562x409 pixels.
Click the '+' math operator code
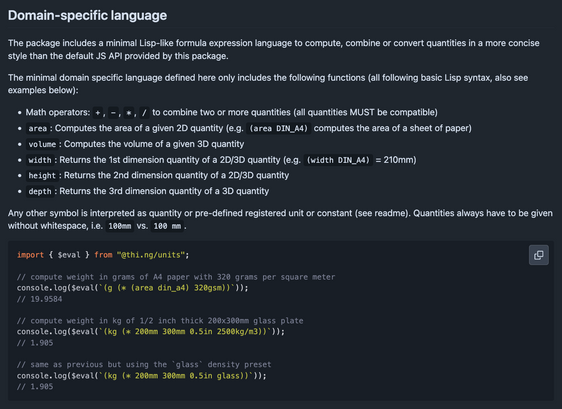(x=97, y=113)
